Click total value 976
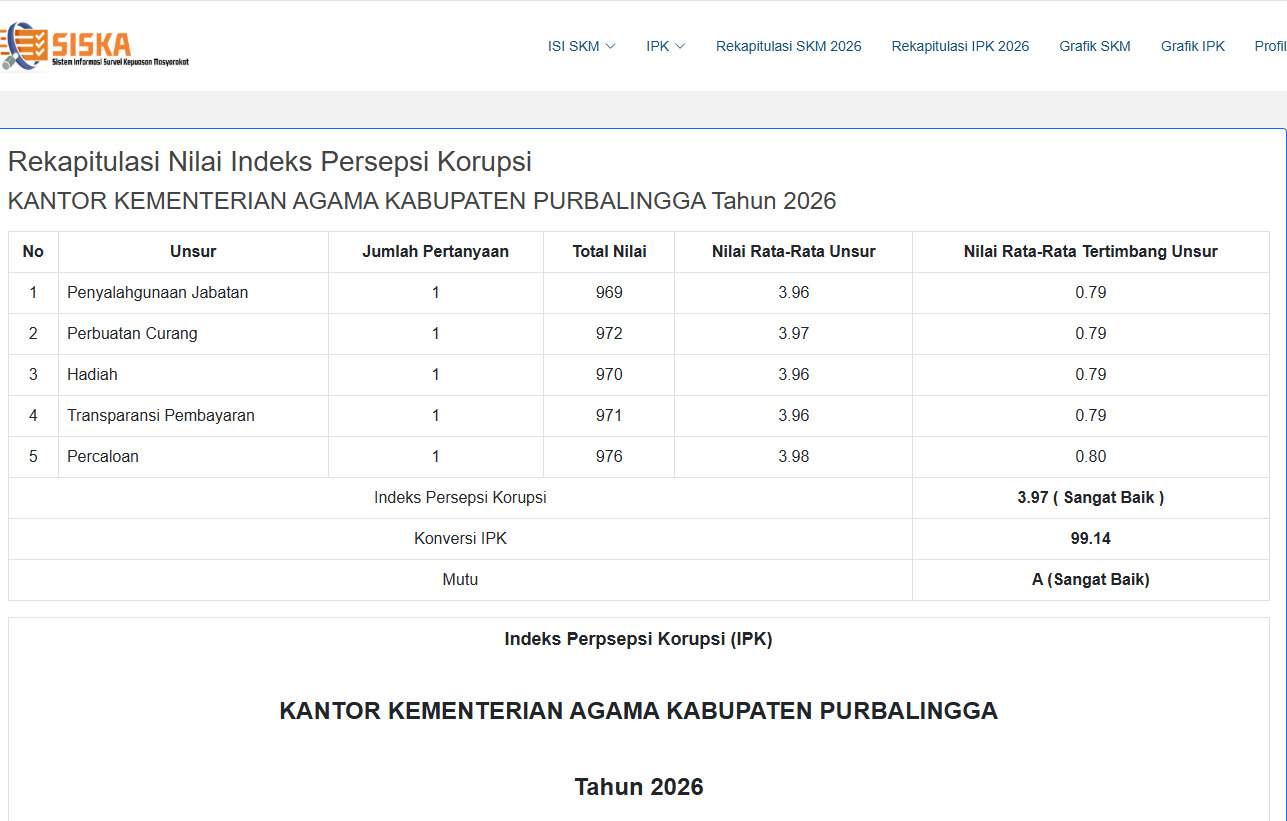This screenshot has height=821, width=1287. [609, 457]
